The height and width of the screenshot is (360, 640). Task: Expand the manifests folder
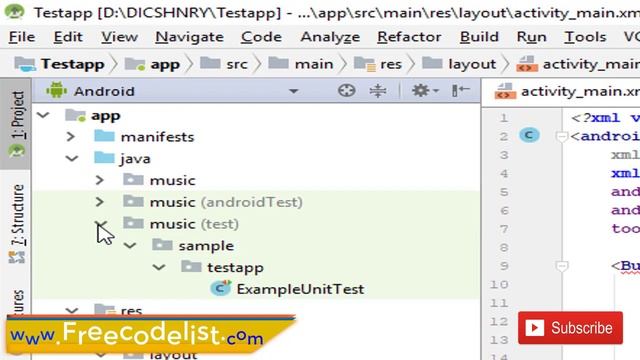pos(71,137)
